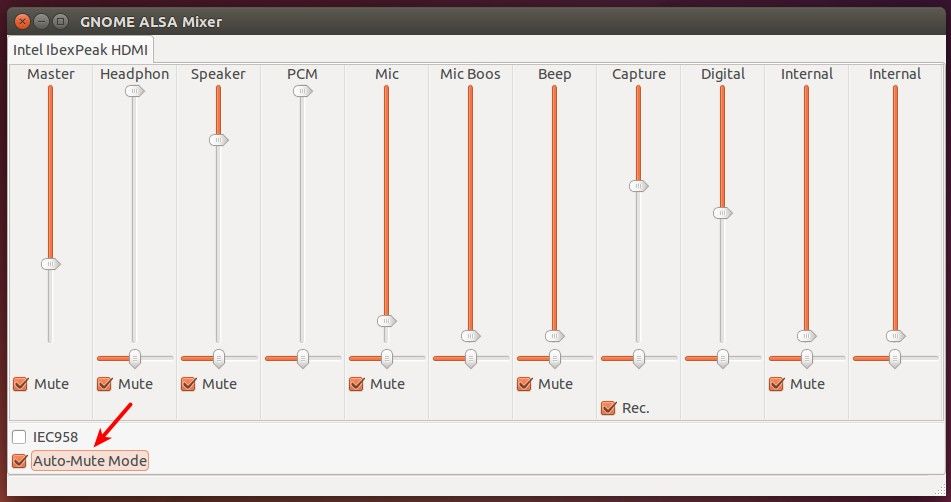951x502 pixels.
Task: Toggle the Internal Mute checkbox
Action: click(776, 384)
